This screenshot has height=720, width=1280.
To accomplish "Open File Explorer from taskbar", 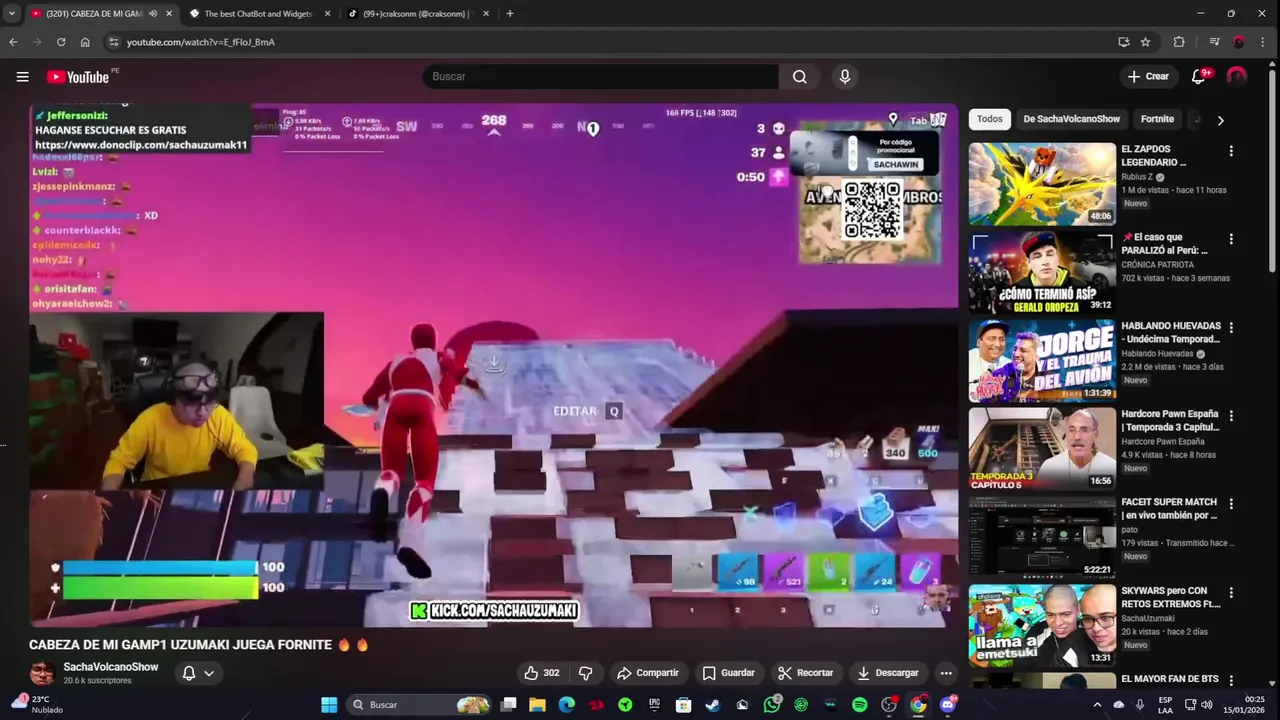I will 537,705.
